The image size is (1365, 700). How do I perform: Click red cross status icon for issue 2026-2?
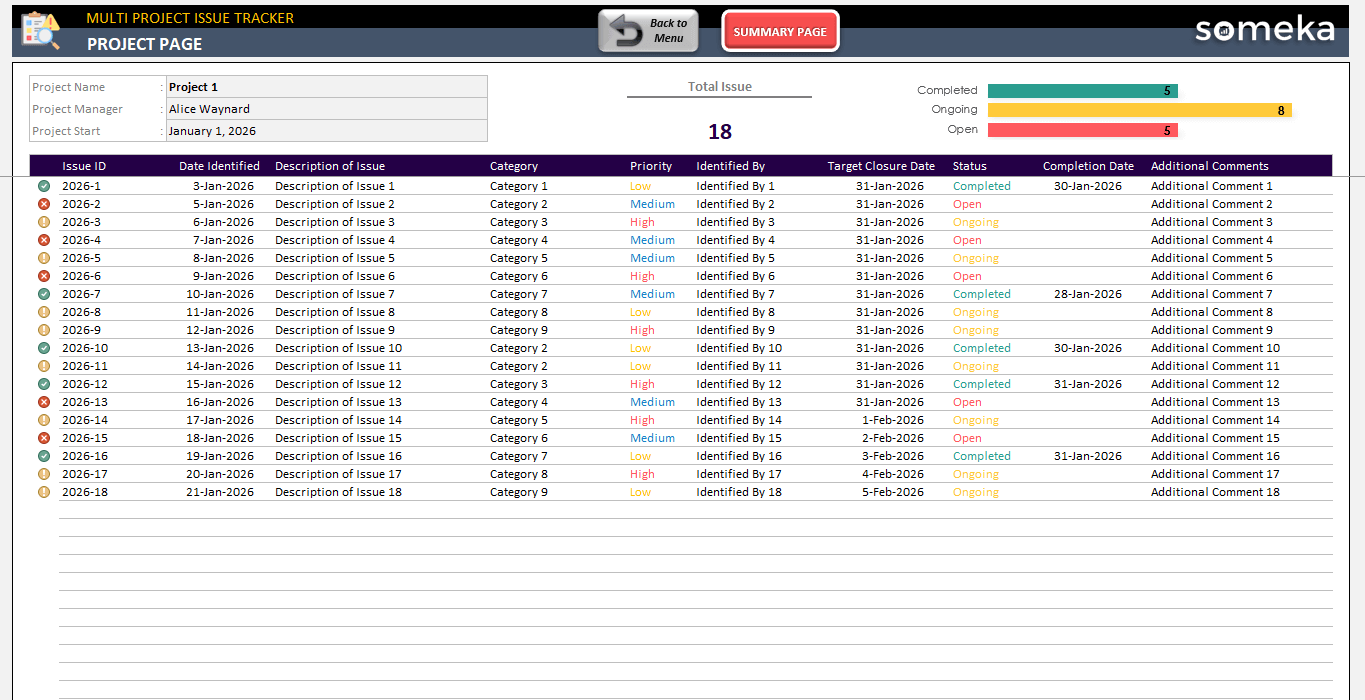click(44, 204)
